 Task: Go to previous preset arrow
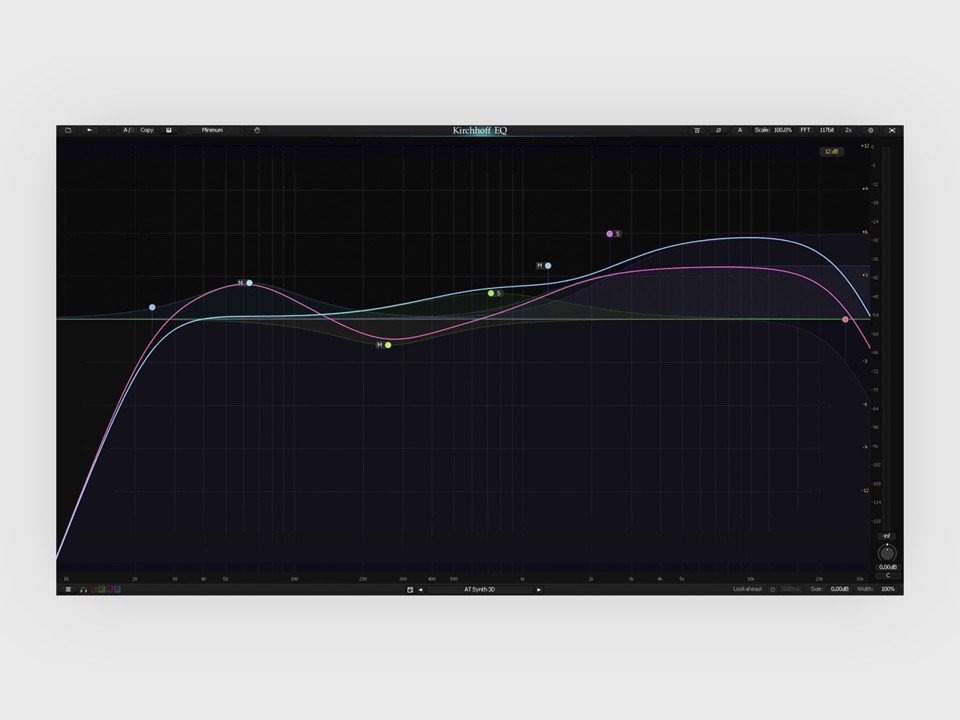[x=421, y=590]
